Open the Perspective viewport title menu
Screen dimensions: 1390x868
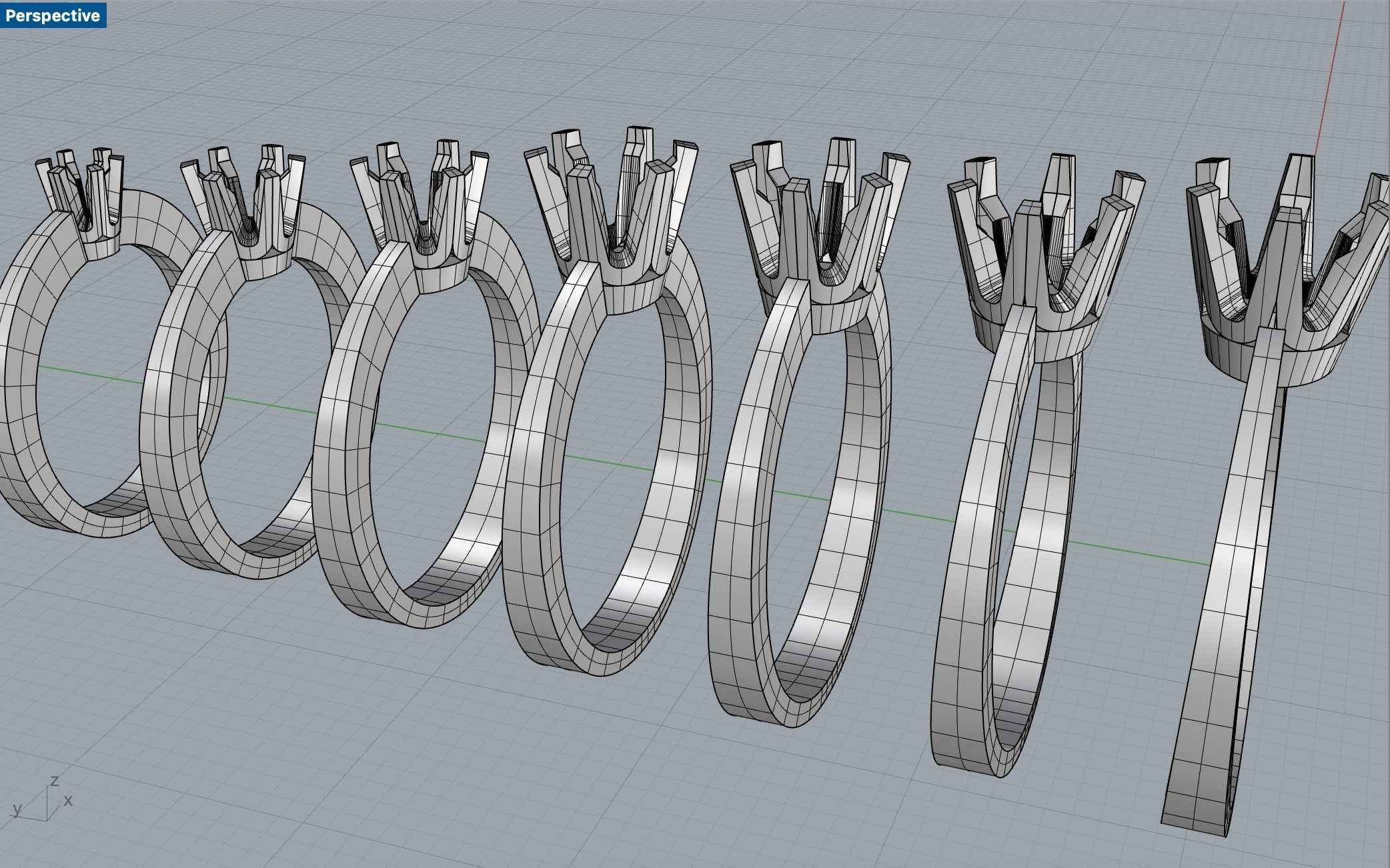53,15
